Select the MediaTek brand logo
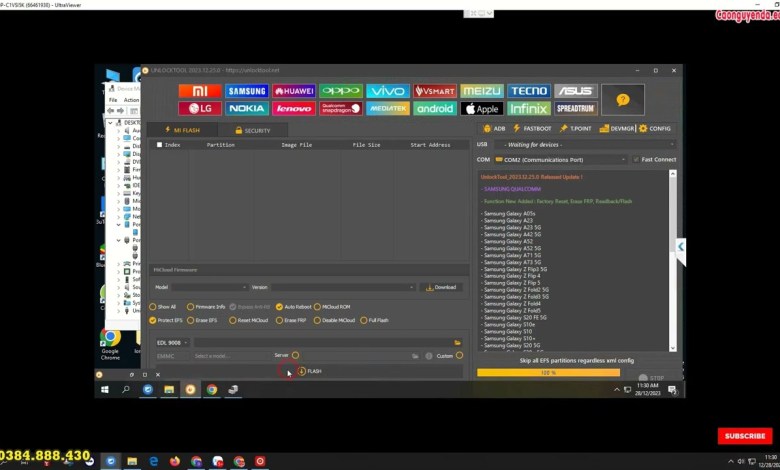780x470 pixels. (388, 108)
